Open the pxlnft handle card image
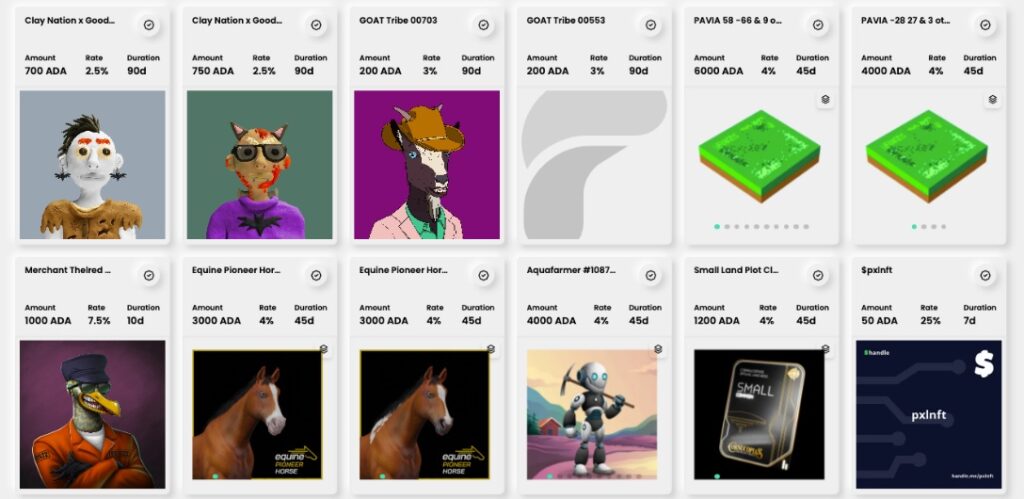 tap(929, 414)
